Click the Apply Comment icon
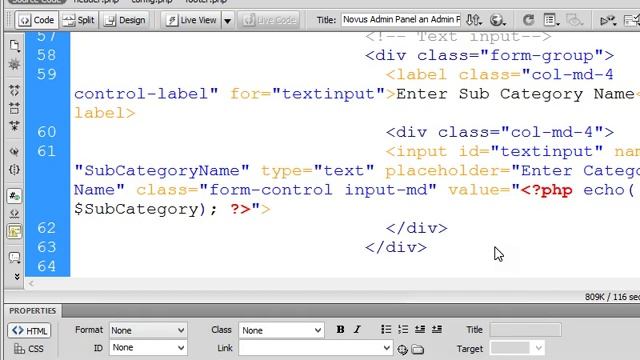This screenshot has height=360, width=640. (x=14, y=258)
